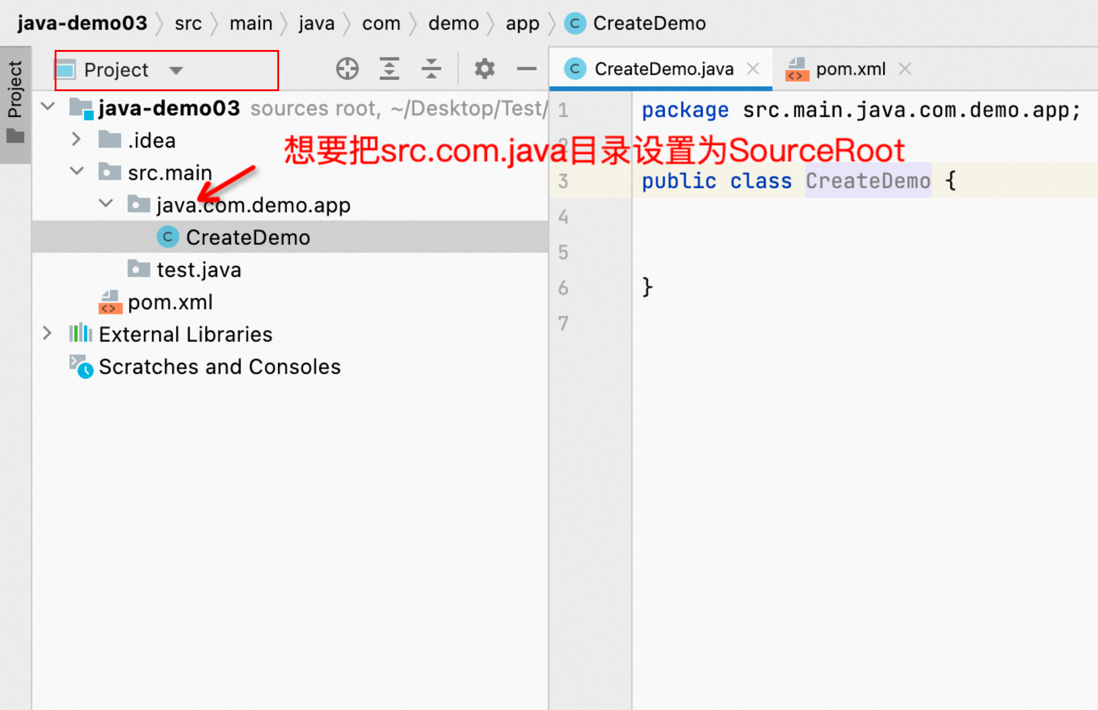Click the locate opened file crosshair icon
Screen dimensions: 1098x710
(347, 68)
